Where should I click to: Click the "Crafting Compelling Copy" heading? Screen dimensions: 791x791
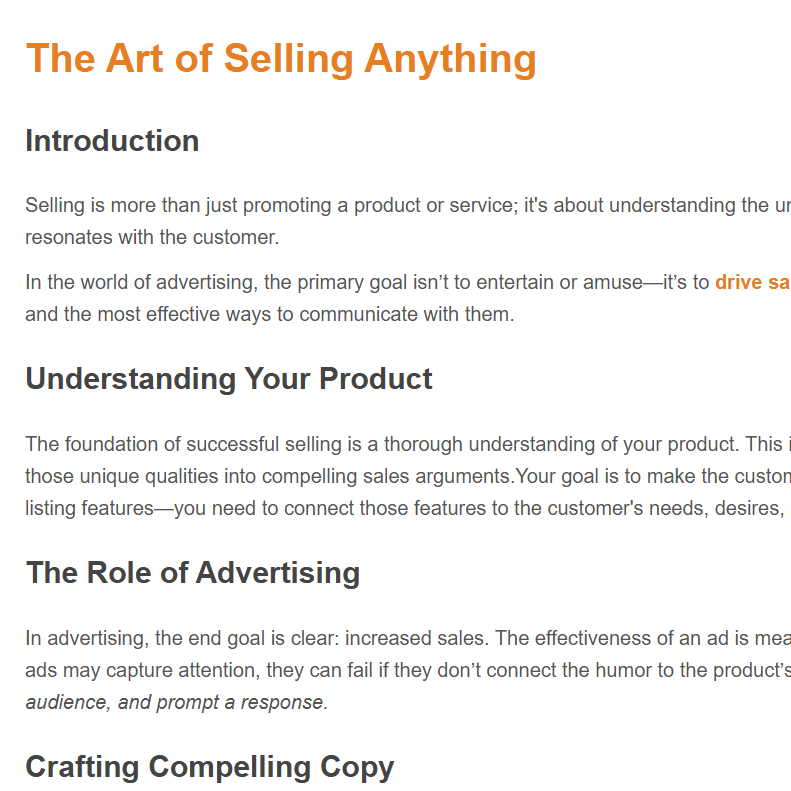click(x=210, y=767)
